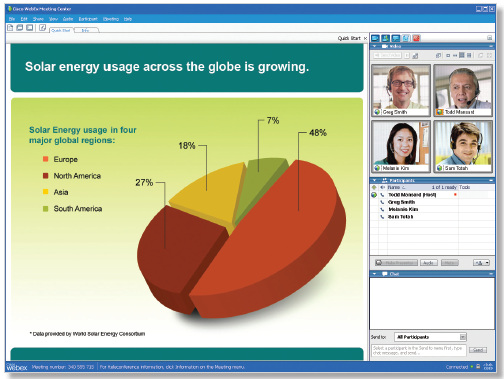Open the Share menu
504x379 pixels.
point(38,19)
